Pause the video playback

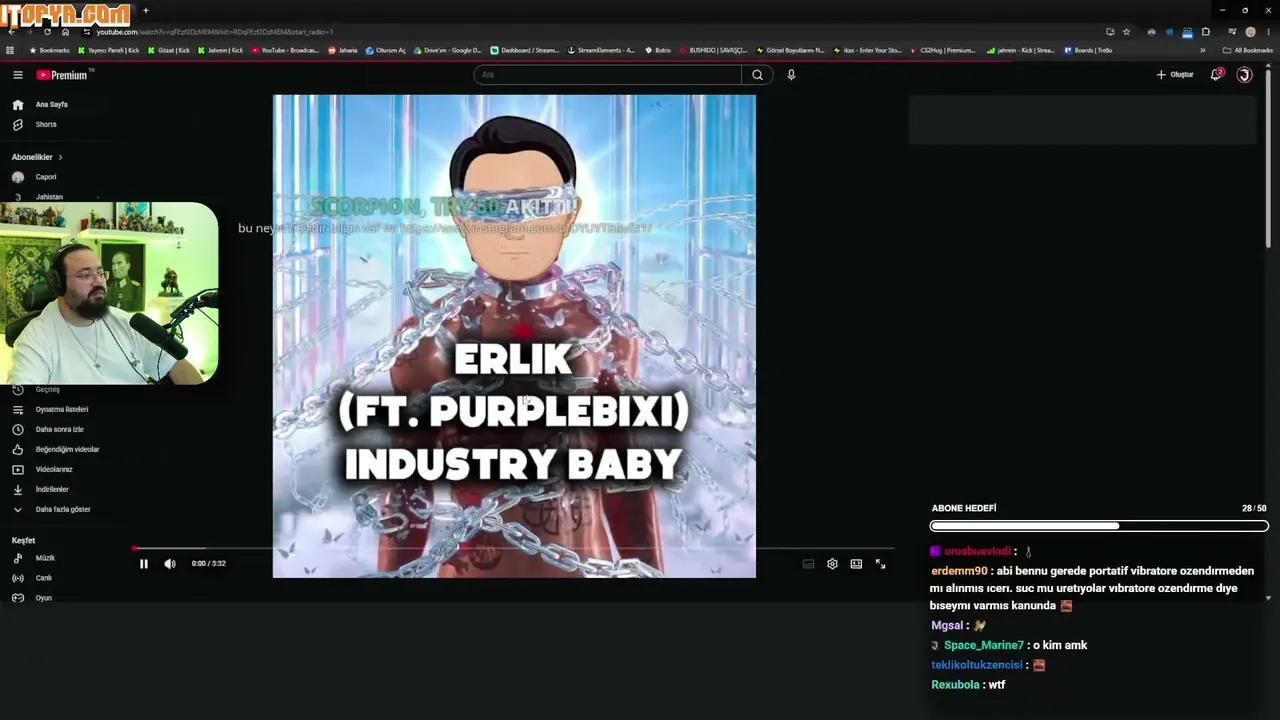(143, 564)
